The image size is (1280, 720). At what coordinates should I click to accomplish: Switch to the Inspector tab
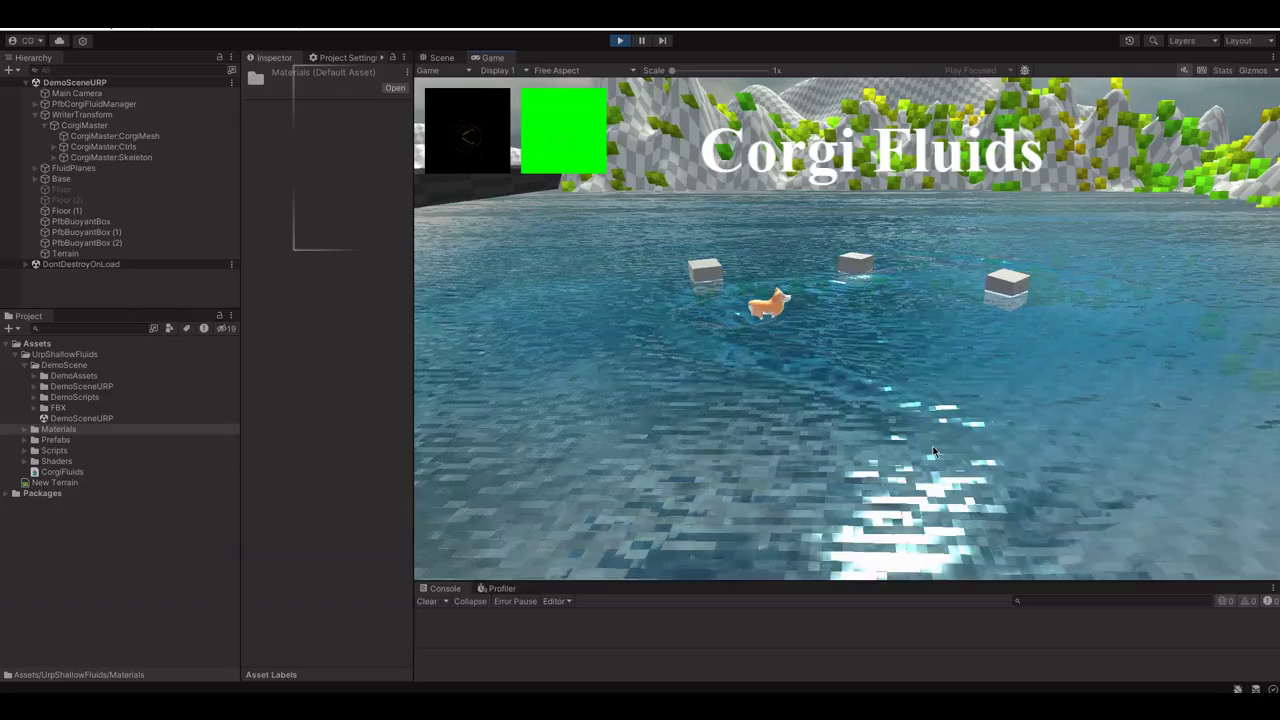270,58
